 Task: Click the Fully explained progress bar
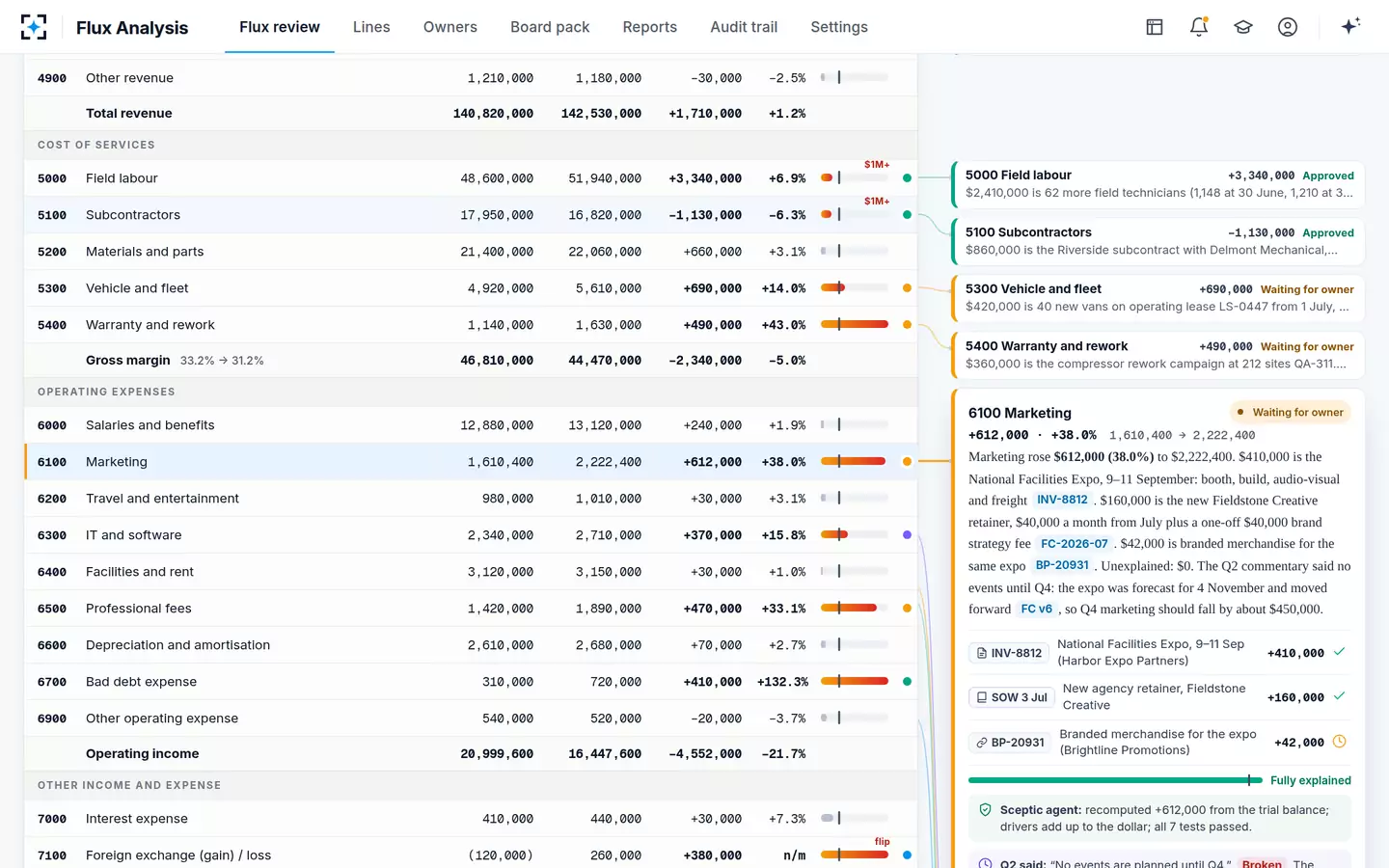tap(1115, 780)
